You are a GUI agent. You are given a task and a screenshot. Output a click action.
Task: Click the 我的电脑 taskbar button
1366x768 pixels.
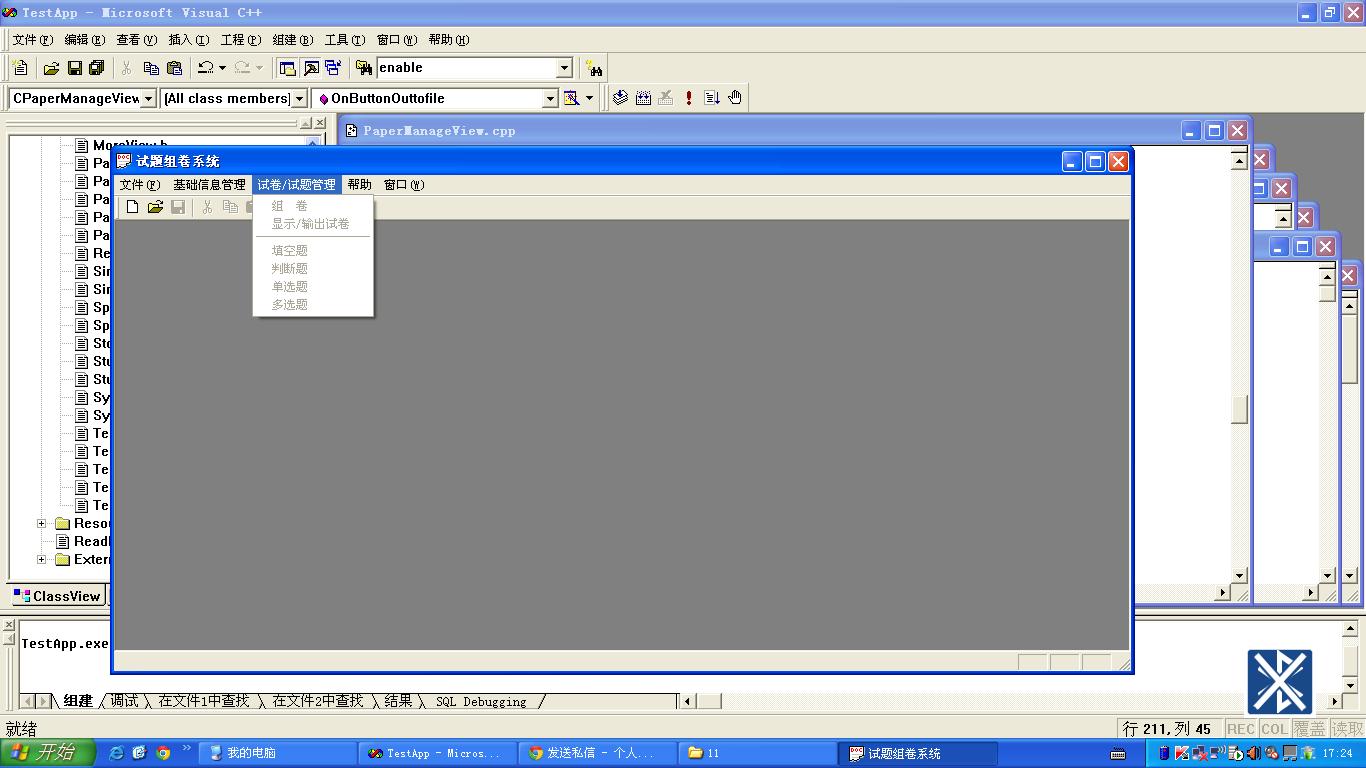tap(277, 753)
